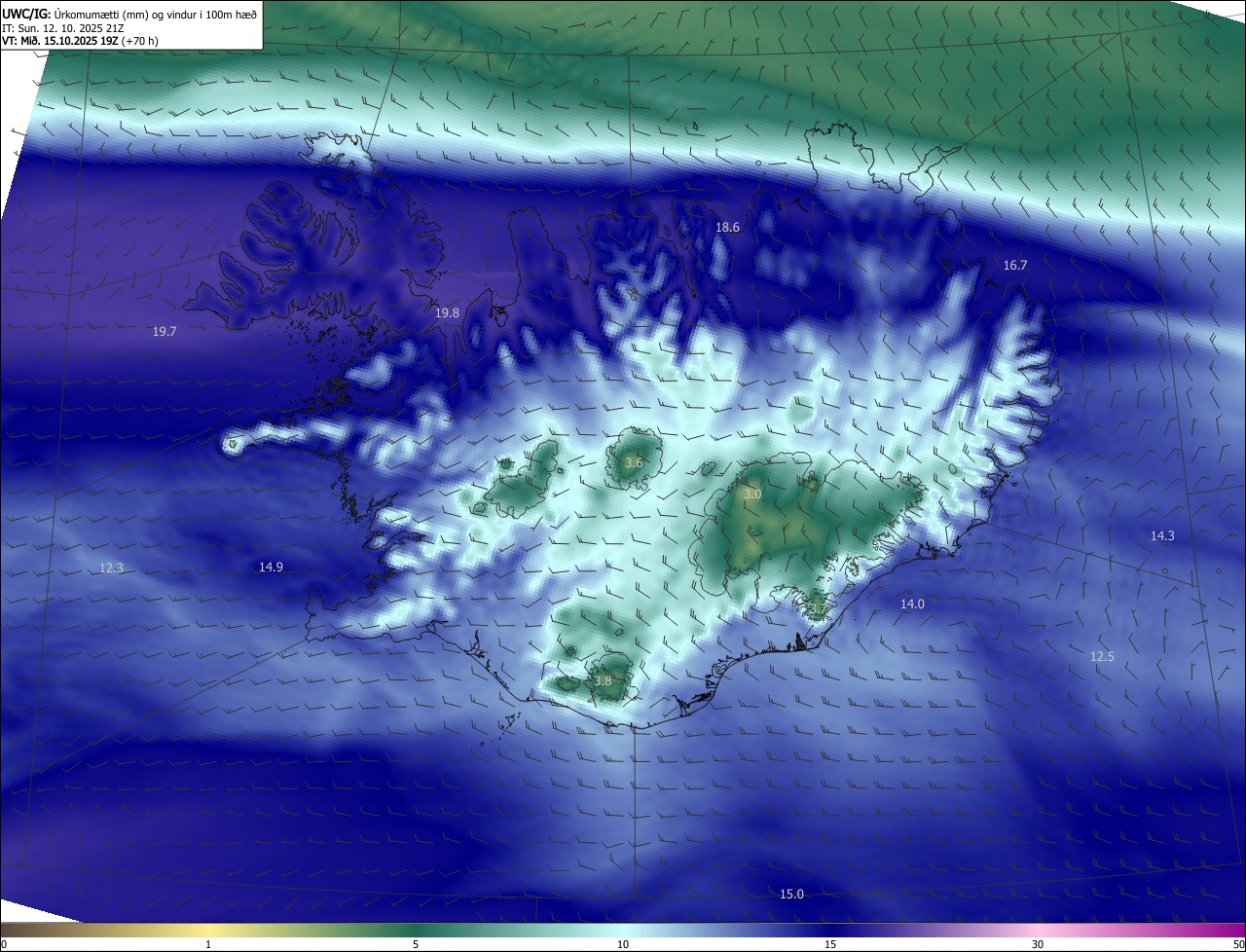Click the 15.0 value on the map
The height and width of the screenshot is (952, 1246).
pyautogui.click(x=792, y=894)
